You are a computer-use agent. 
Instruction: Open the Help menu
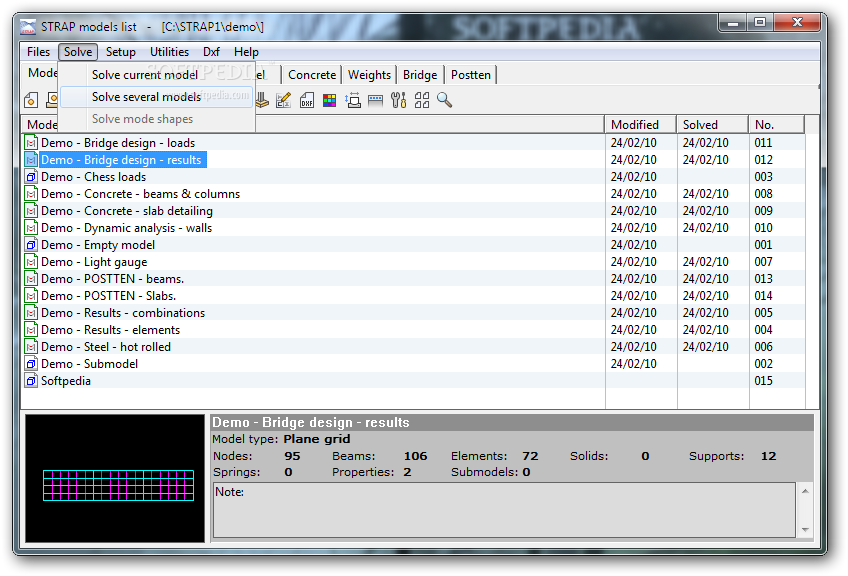[x=246, y=52]
